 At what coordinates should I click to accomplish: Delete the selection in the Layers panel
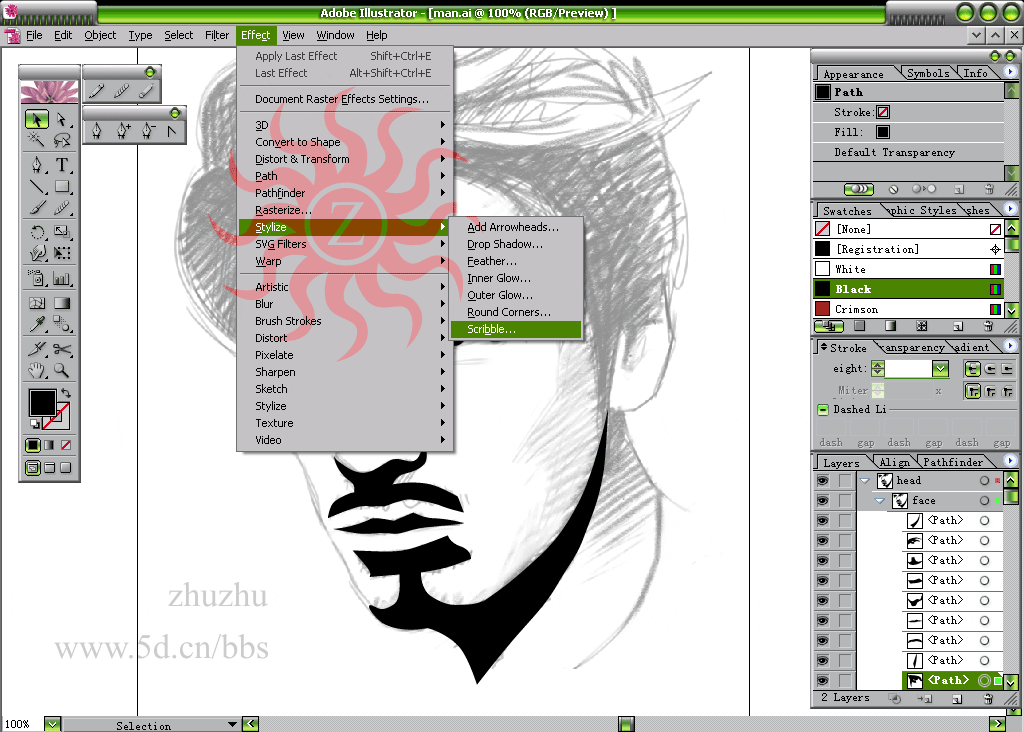coord(988,699)
